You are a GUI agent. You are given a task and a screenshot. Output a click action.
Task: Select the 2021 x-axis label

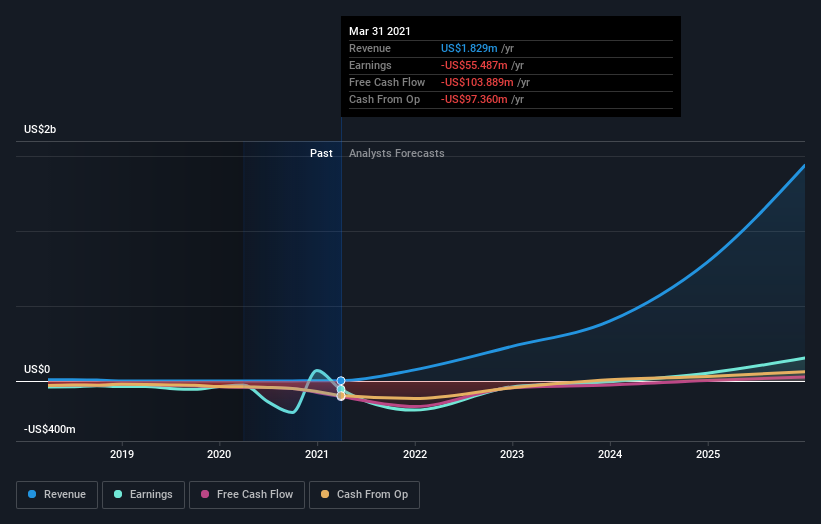click(317, 454)
